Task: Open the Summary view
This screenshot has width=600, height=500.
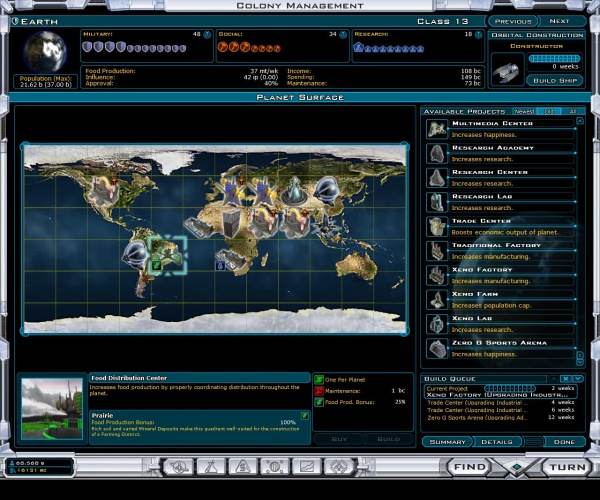Action: [447, 442]
